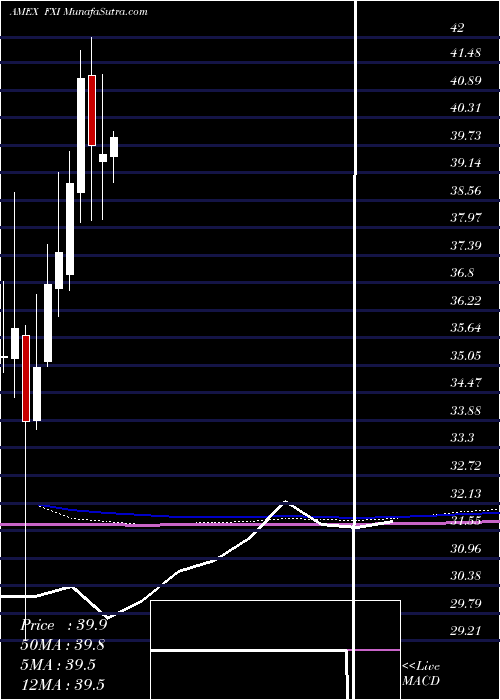
Task: Click the 40.89 price axis label
Action: click(x=465, y=81)
